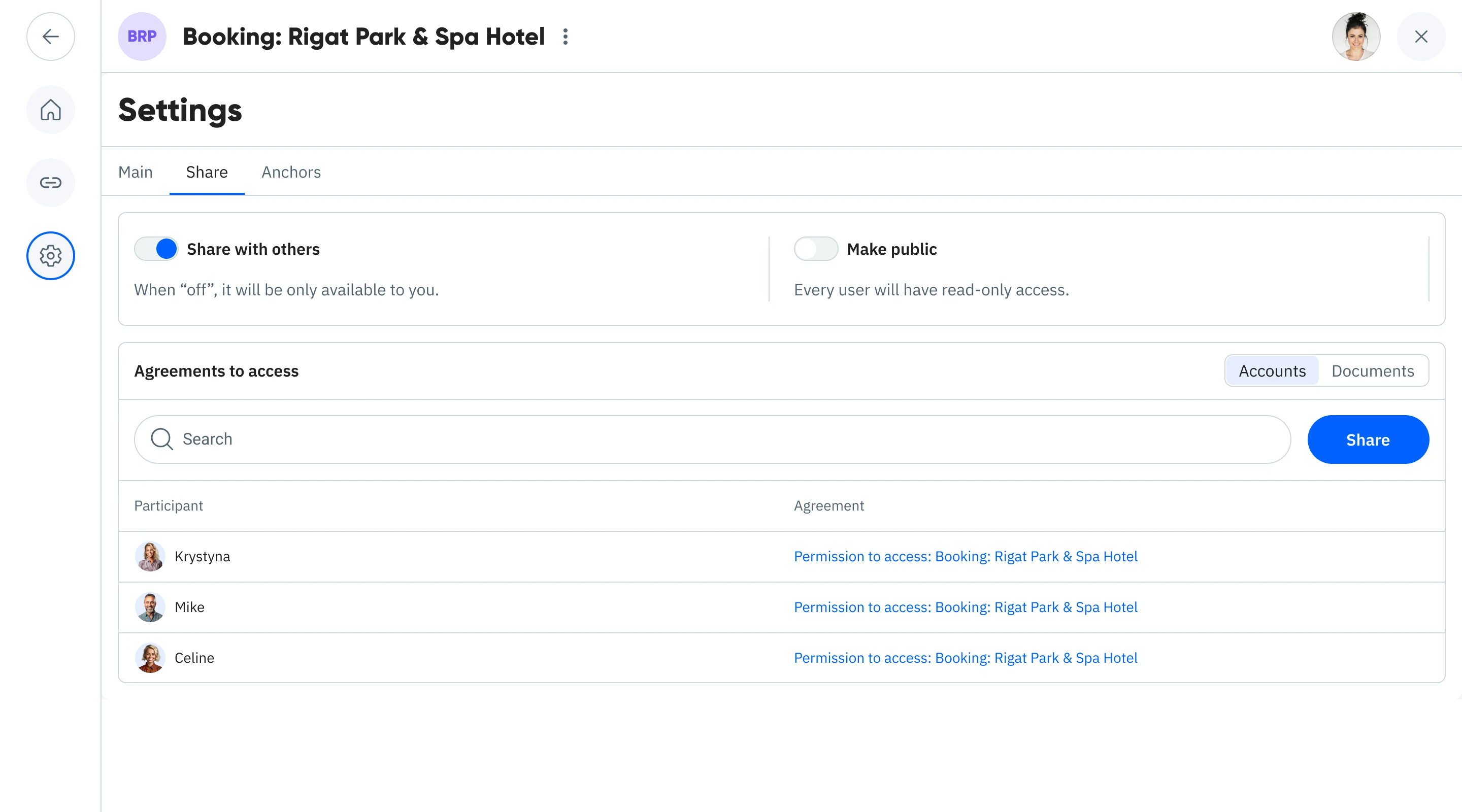Close the settings panel
The width and height of the screenshot is (1462, 812).
click(x=1420, y=37)
